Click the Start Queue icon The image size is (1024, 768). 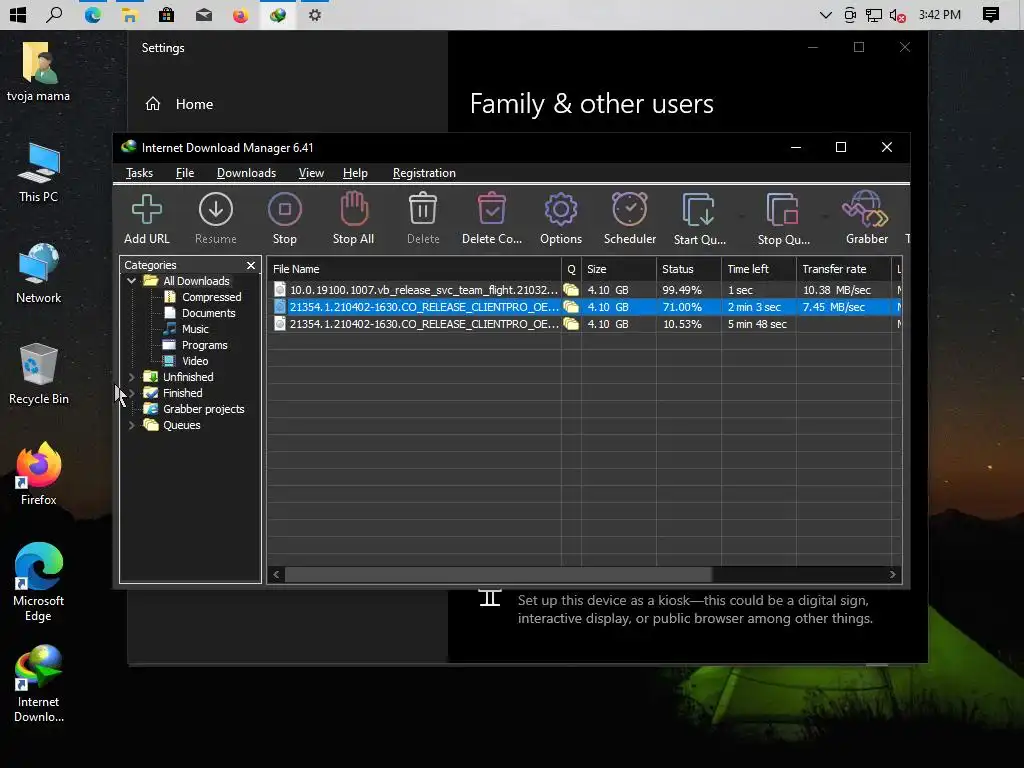[699, 218]
